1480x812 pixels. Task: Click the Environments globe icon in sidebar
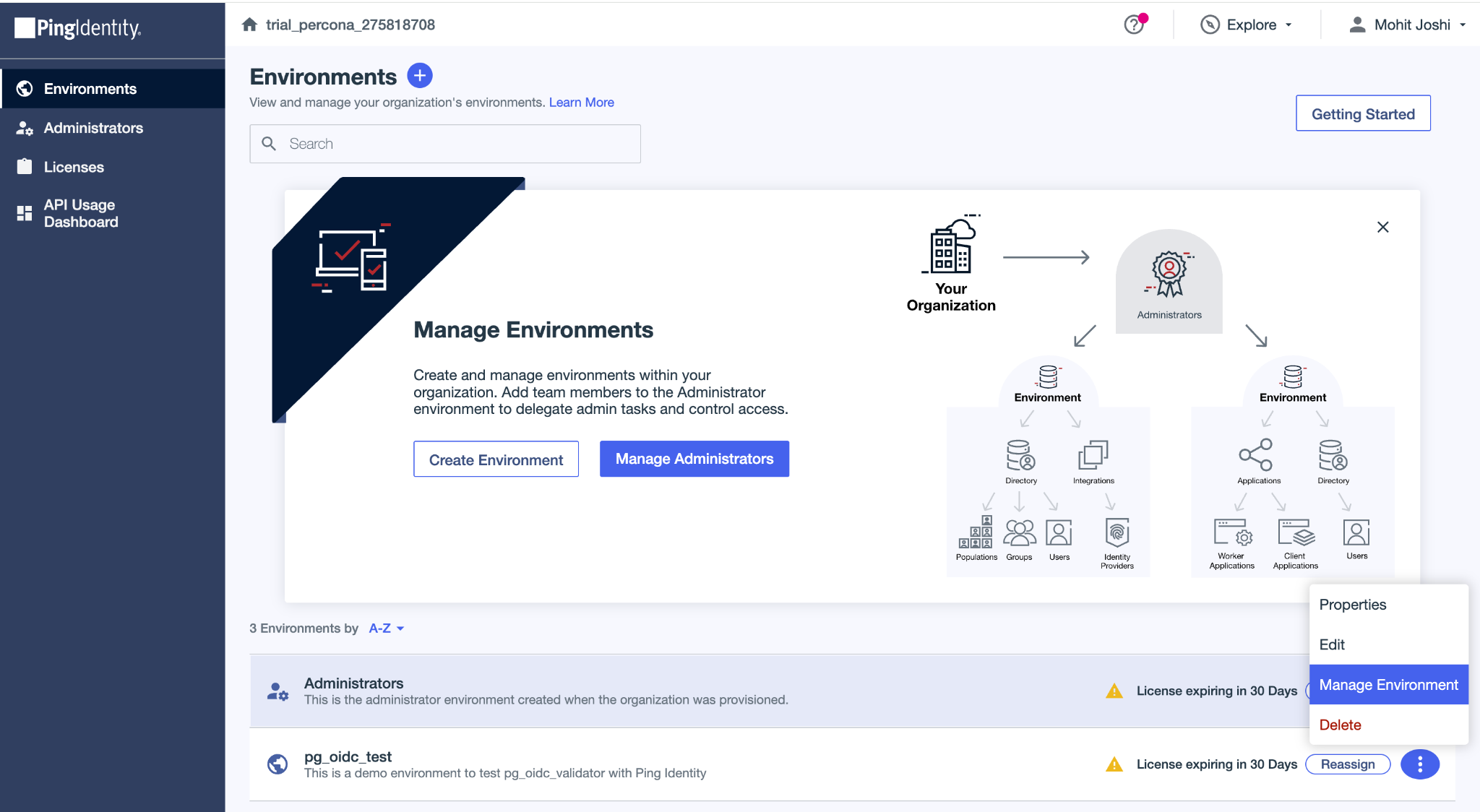[25, 89]
